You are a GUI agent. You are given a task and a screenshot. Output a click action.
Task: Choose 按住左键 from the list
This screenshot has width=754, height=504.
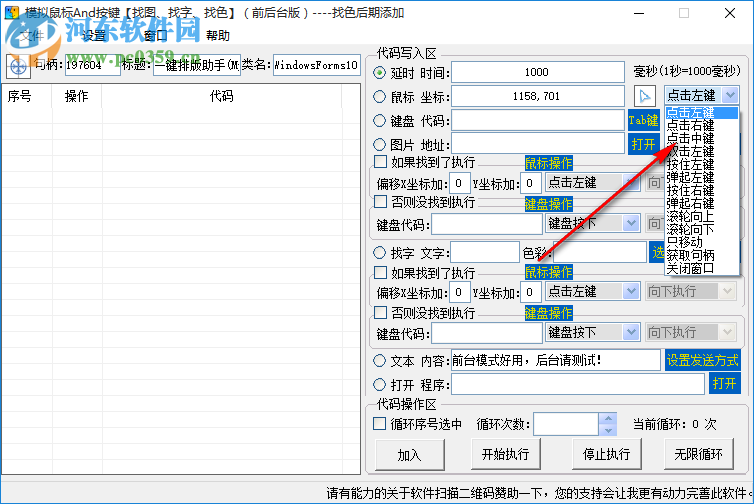click(702, 164)
